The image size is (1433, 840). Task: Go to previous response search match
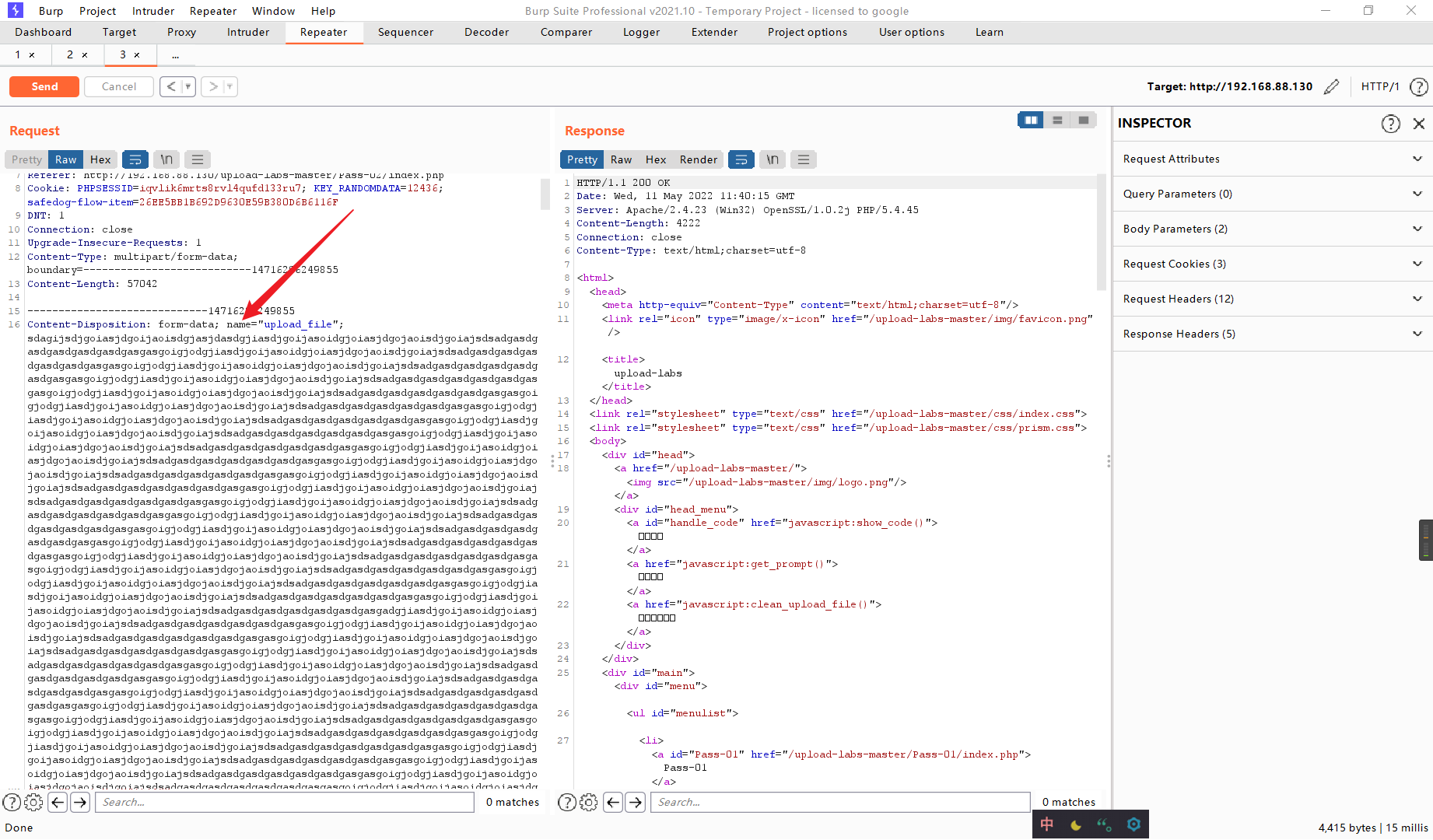613,802
